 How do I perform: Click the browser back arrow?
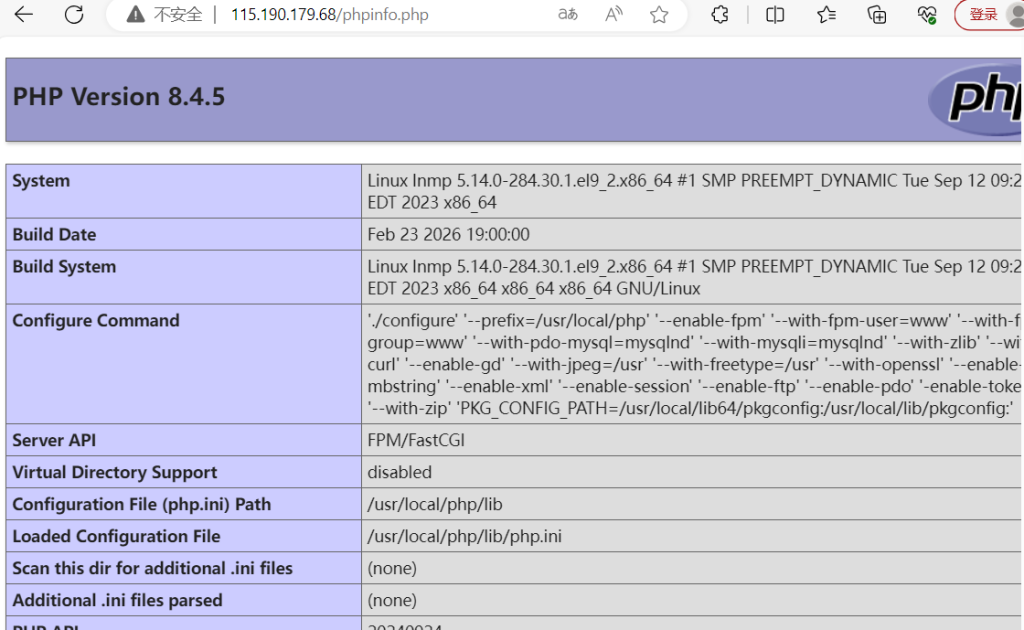pos(23,15)
